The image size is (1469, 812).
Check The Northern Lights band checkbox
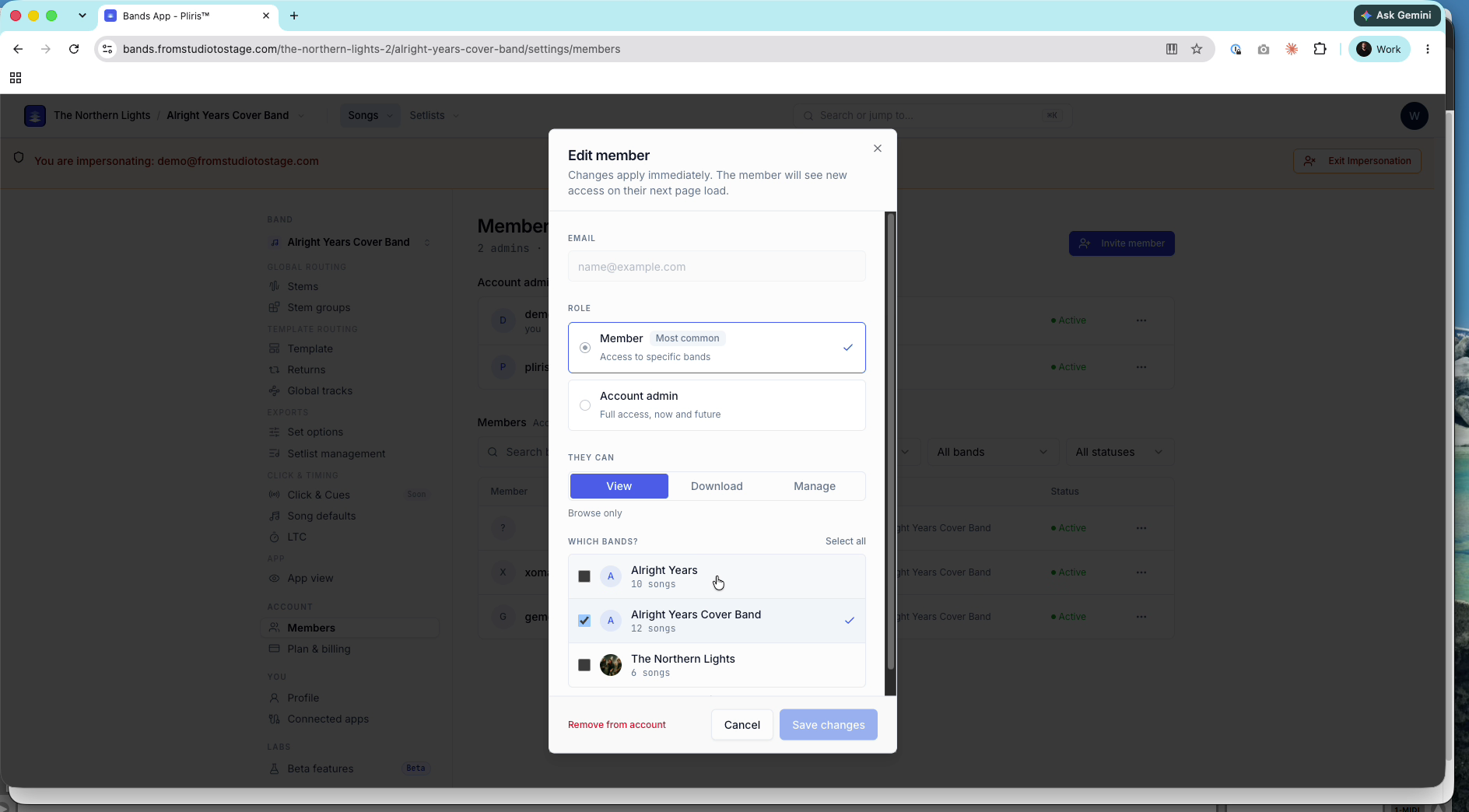click(584, 665)
